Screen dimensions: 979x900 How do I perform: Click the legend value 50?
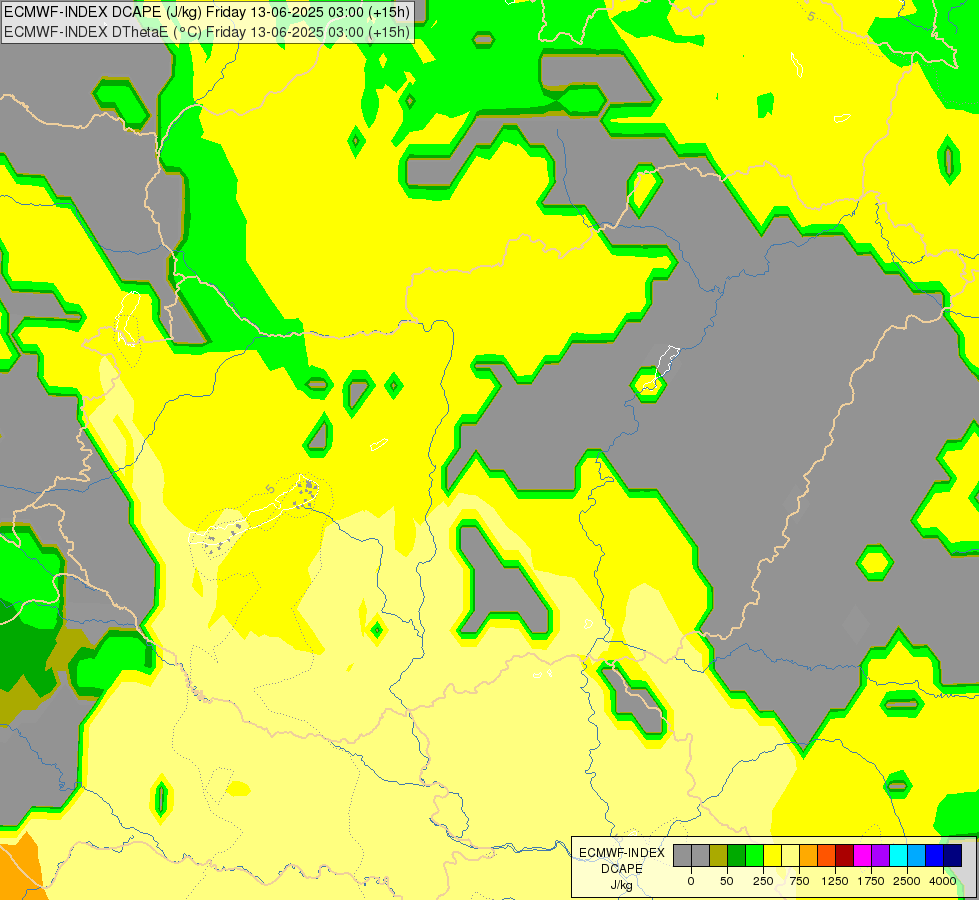[727, 881]
